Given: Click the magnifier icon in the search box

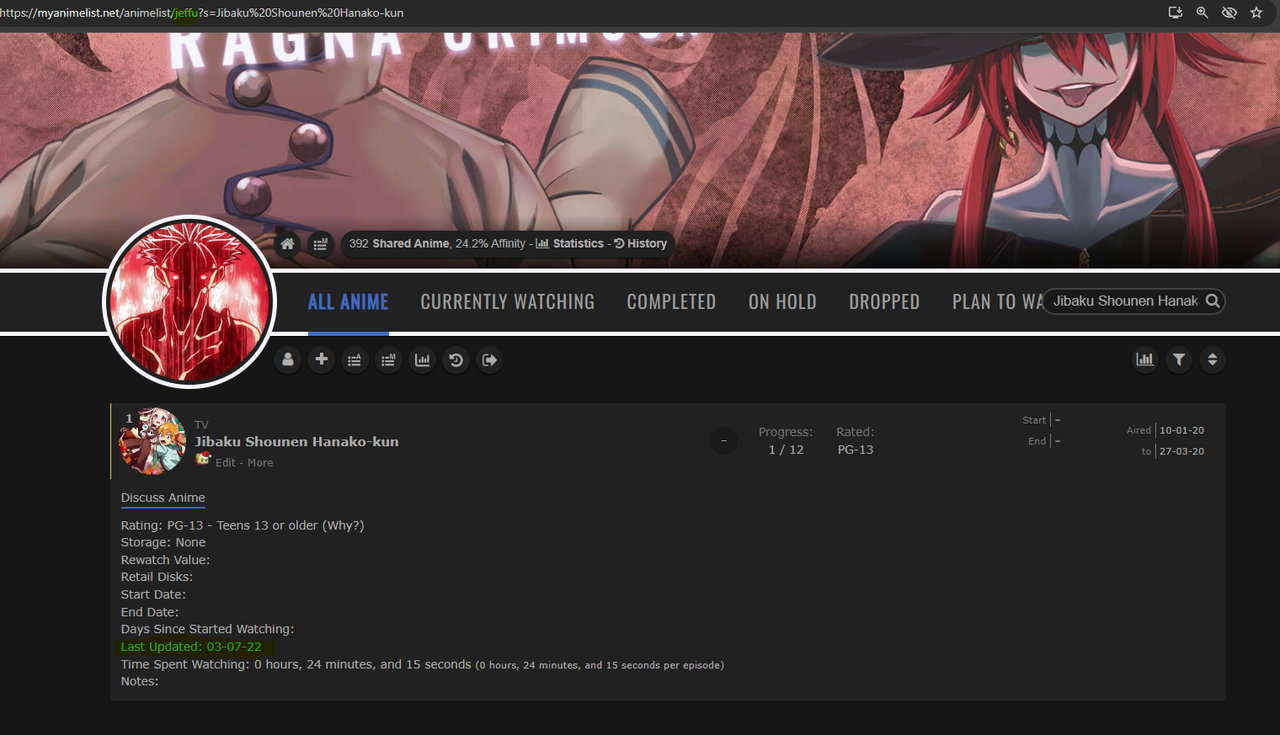Looking at the screenshot, I should (x=1212, y=301).
